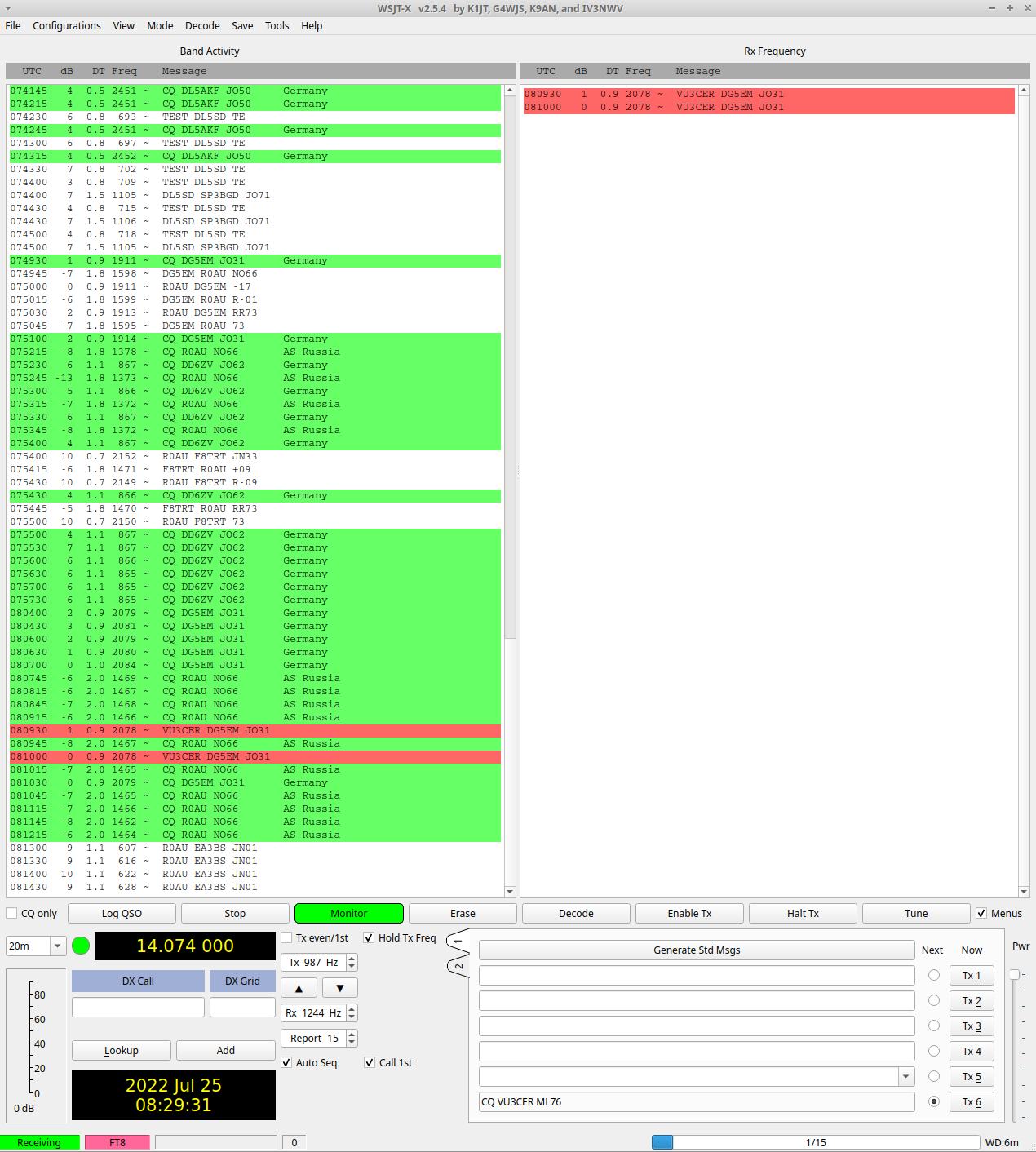Select Next radio for Tx 1

click(x=934, y=975)
